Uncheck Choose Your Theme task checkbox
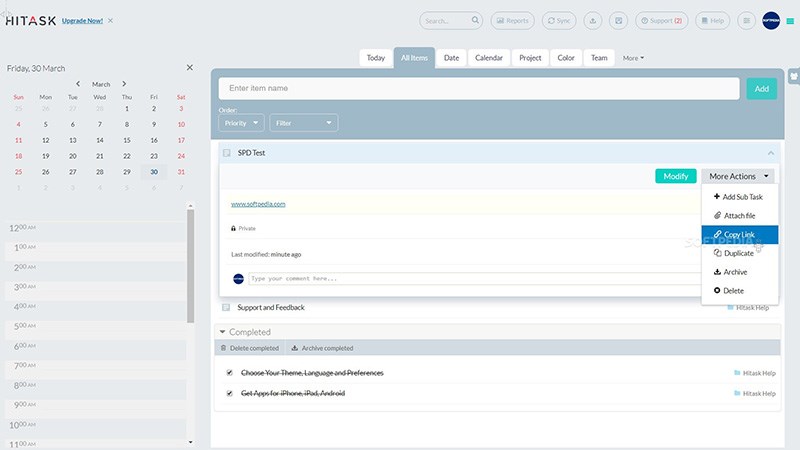Screen dimensions: 800x450 [230, 373]
